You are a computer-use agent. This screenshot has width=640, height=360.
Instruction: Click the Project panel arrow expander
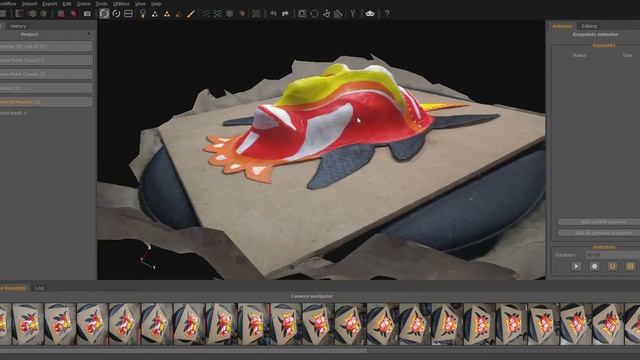(89, 34)
